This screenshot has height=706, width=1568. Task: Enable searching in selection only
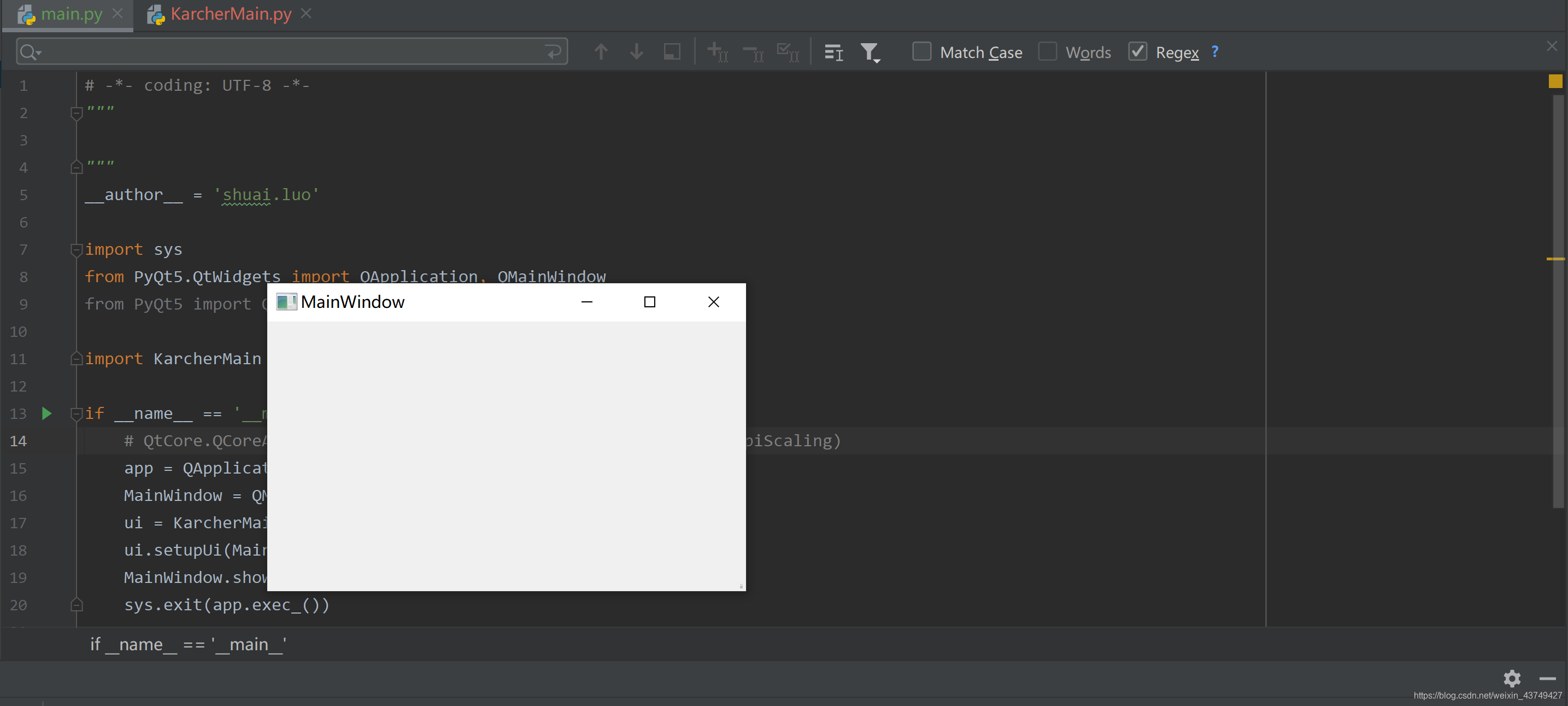[x=672, y=52]
